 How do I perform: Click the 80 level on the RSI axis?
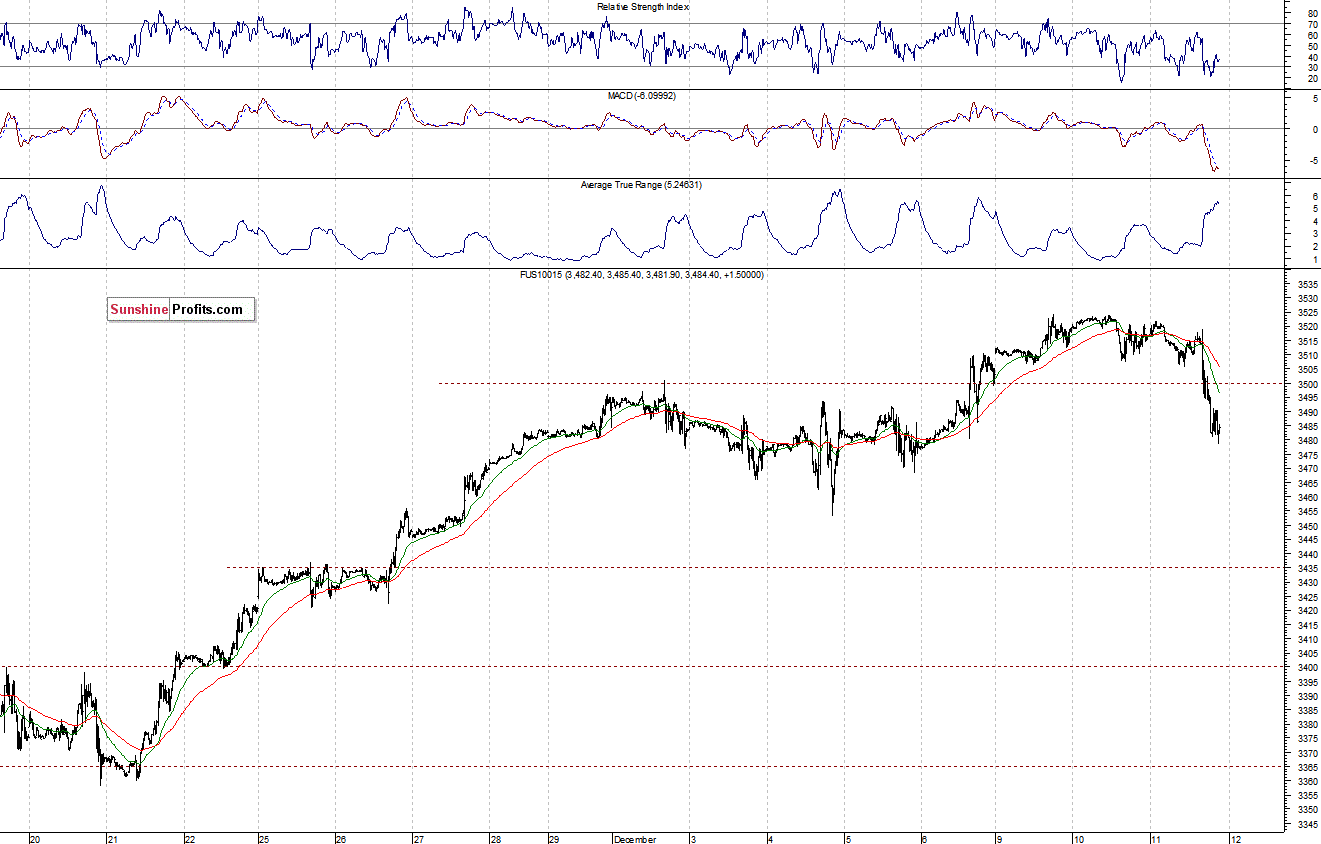click(x=1312, y=13)
